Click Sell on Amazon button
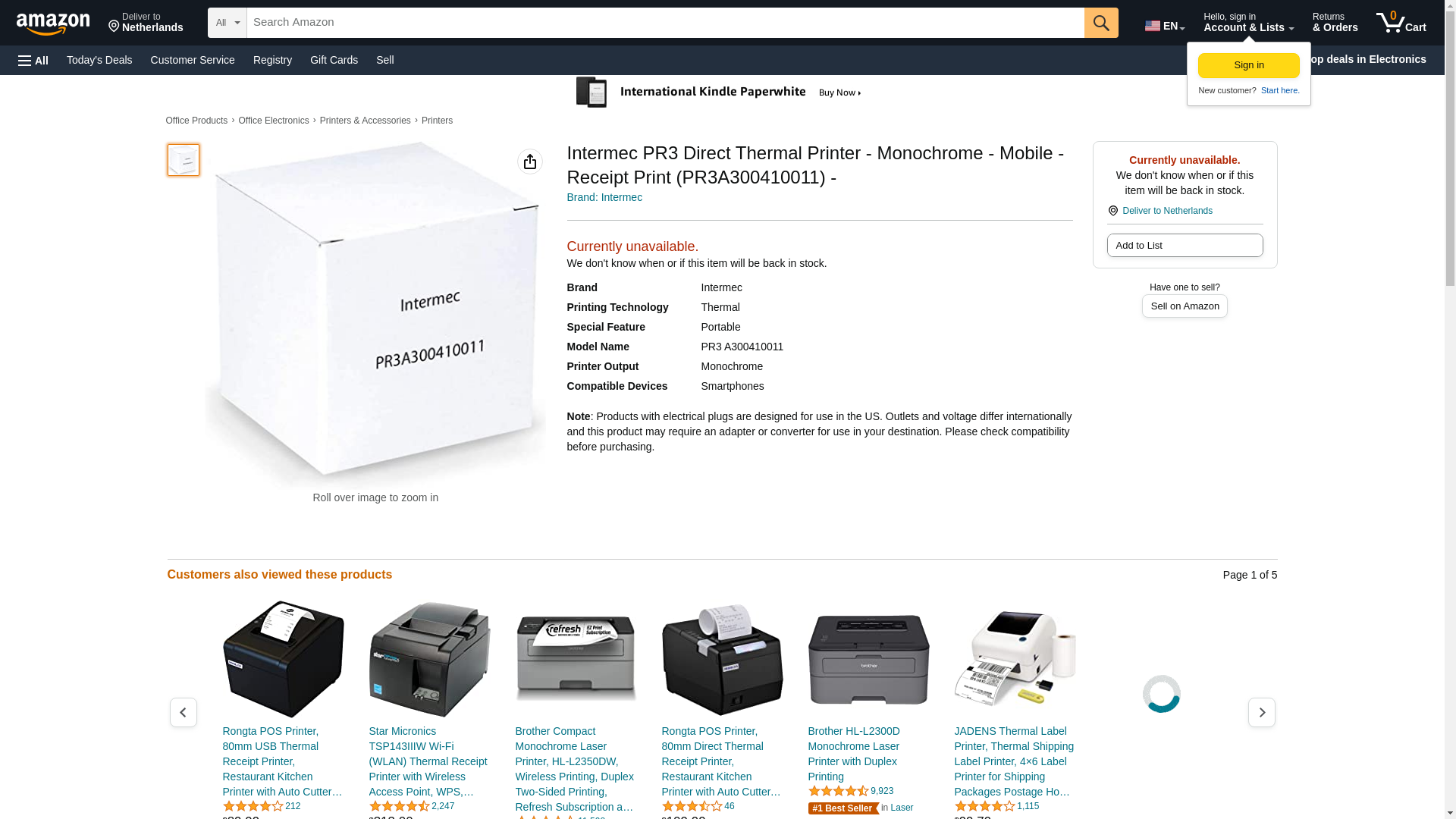The width and height of the screenshot is (1456, 819). point(1185,306)
